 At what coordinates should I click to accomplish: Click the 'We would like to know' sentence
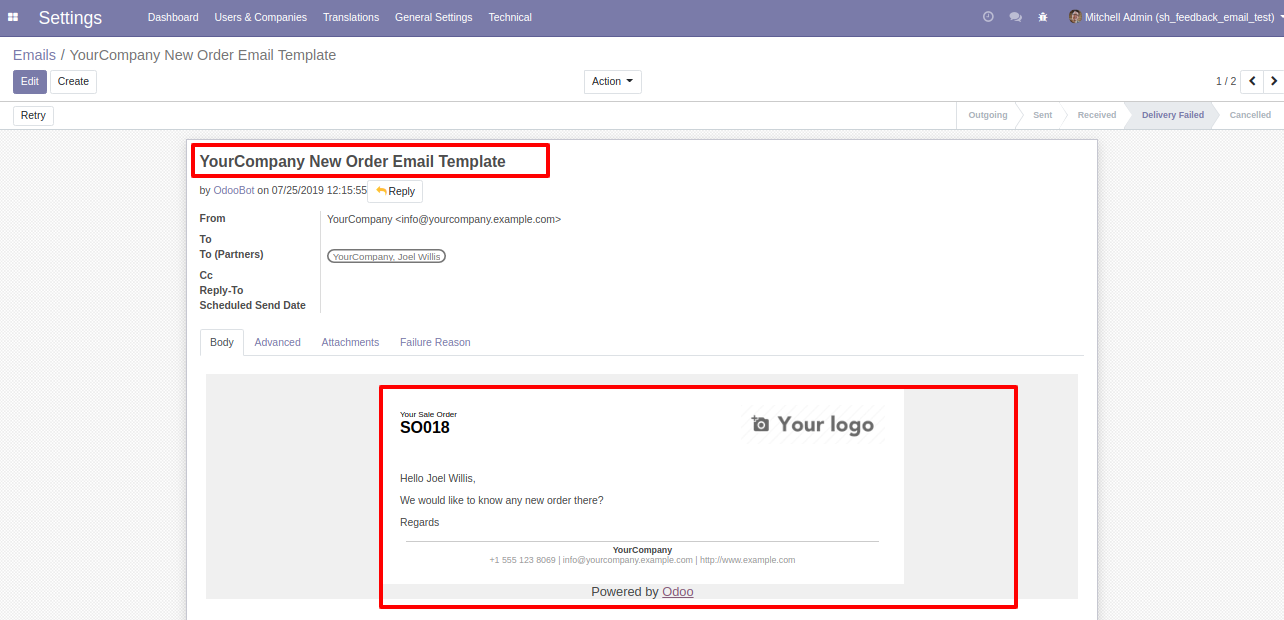coord(502,501)
